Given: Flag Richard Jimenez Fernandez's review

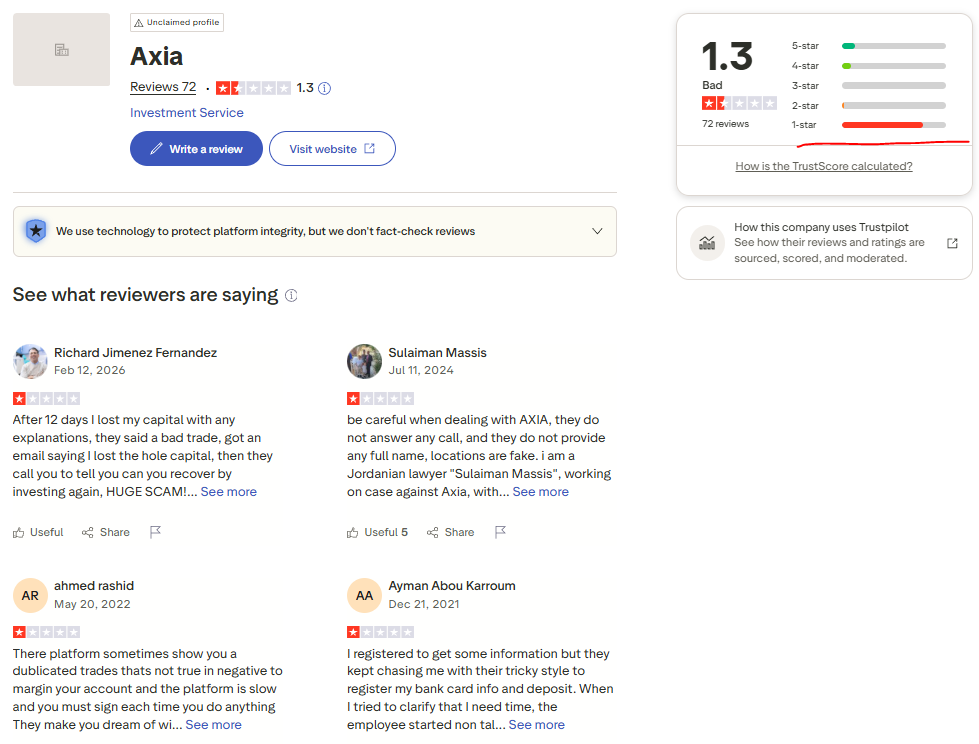Looking at the screenshot, I should point(155,532).
